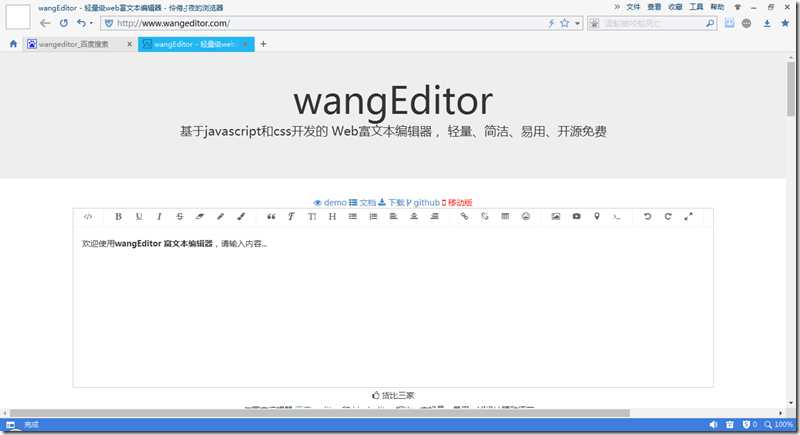
Task: Insert an image with the picture icon
Action: [x=556, y=217]
